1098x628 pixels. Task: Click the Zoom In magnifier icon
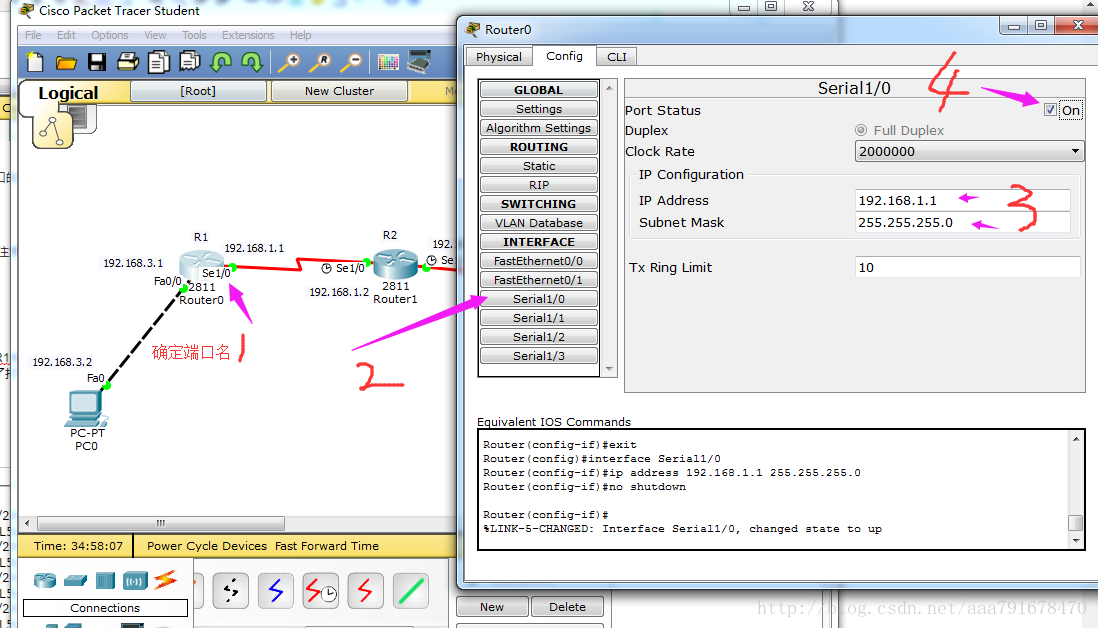tap(289, 62)
